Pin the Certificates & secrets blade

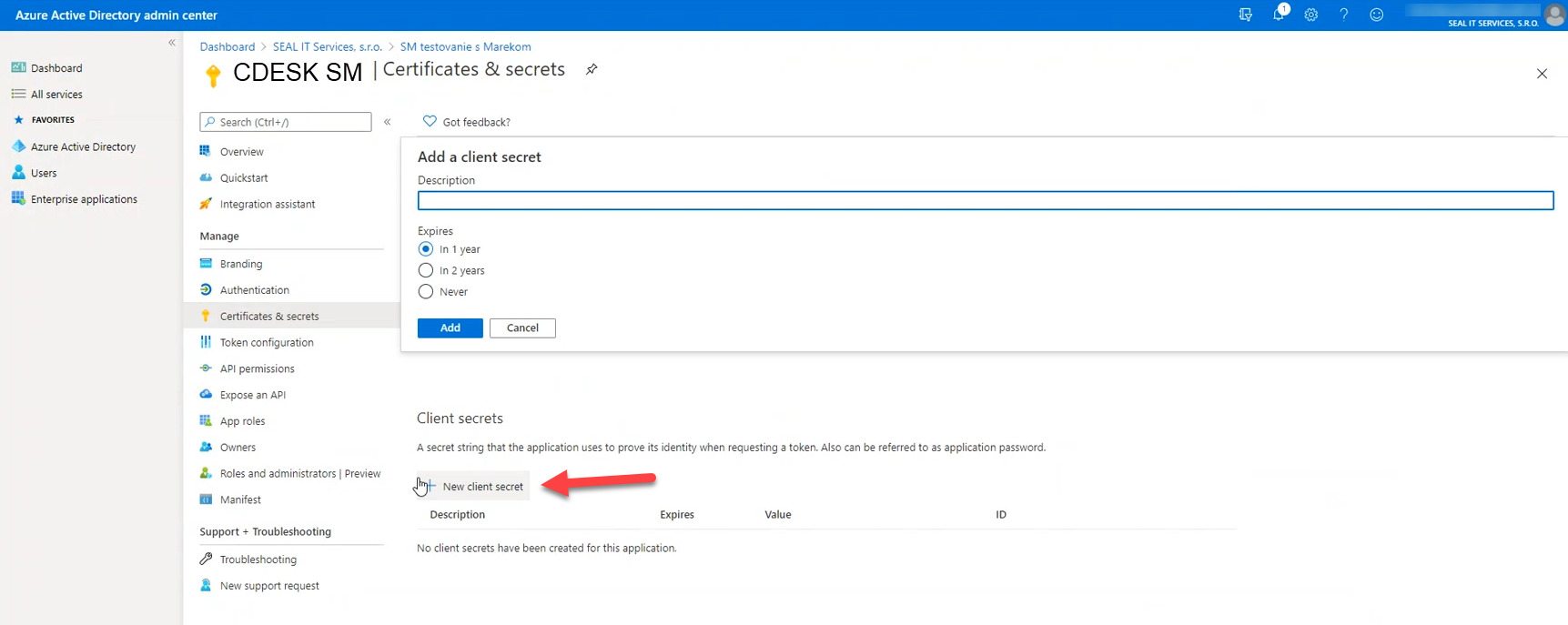[x=592, y=69]
